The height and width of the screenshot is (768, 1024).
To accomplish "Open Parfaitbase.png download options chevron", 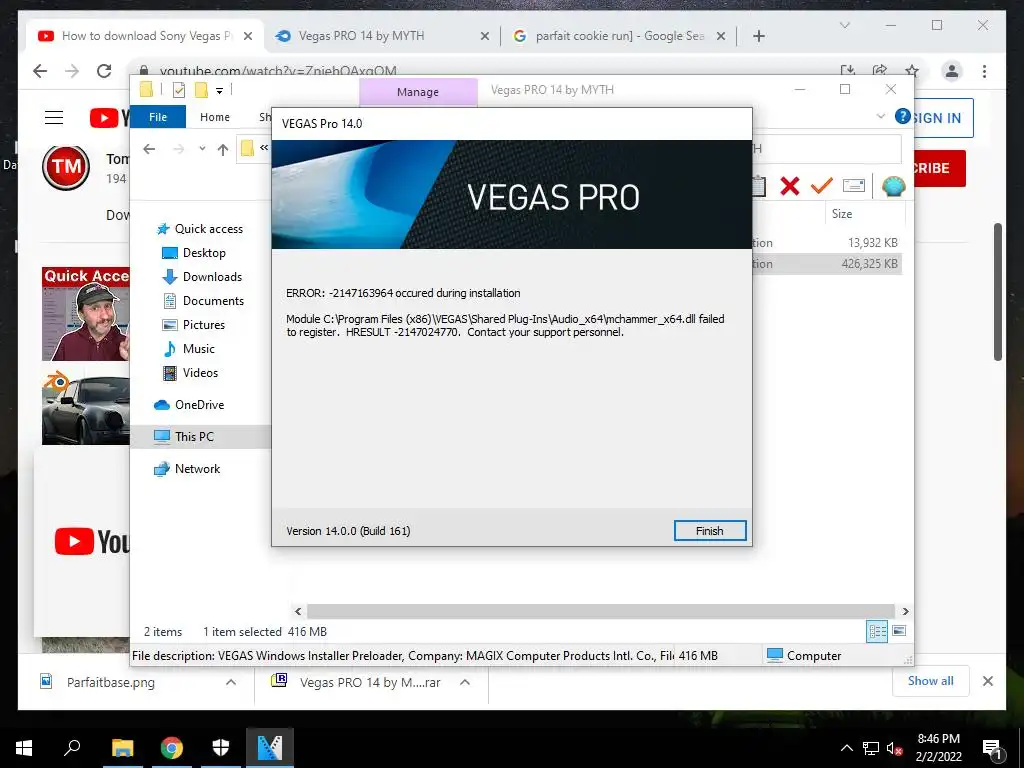I will [x=231, y=682].
